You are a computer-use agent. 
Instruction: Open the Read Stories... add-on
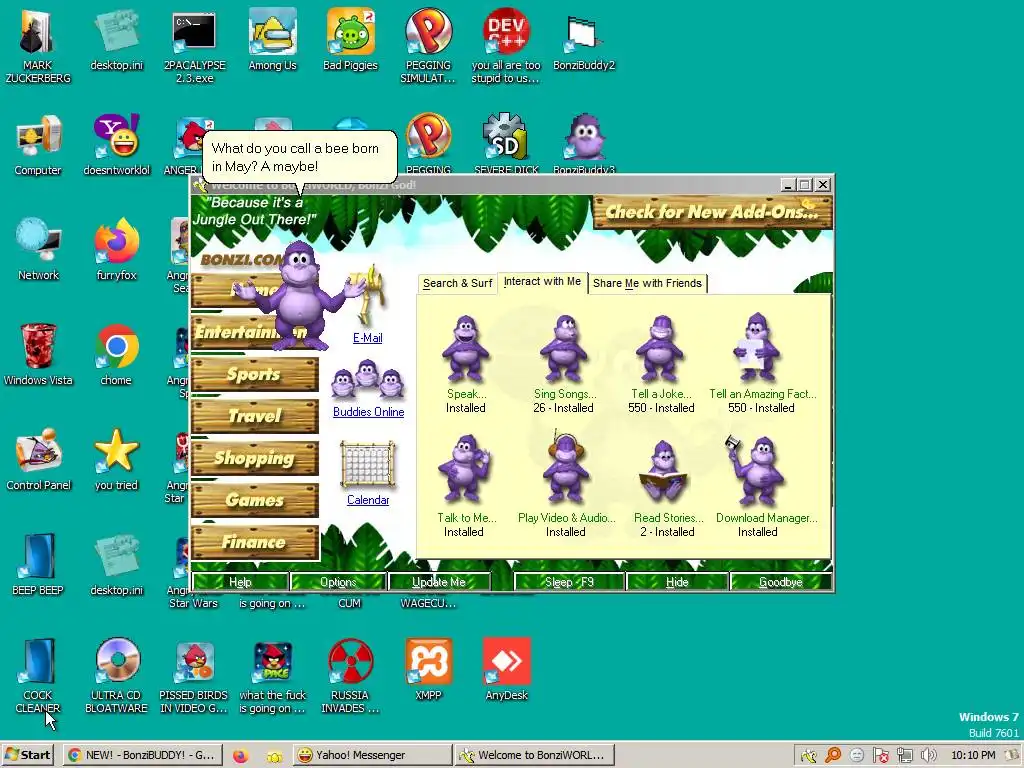coord(663,473)
